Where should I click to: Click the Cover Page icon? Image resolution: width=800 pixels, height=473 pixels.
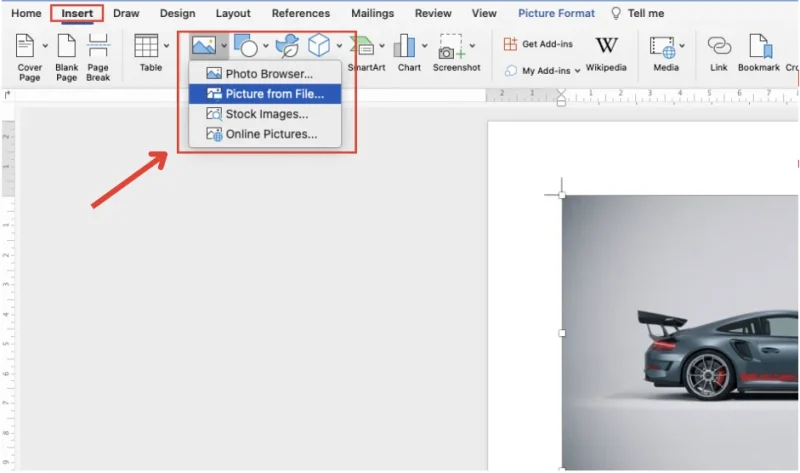[x=29, y=47]
